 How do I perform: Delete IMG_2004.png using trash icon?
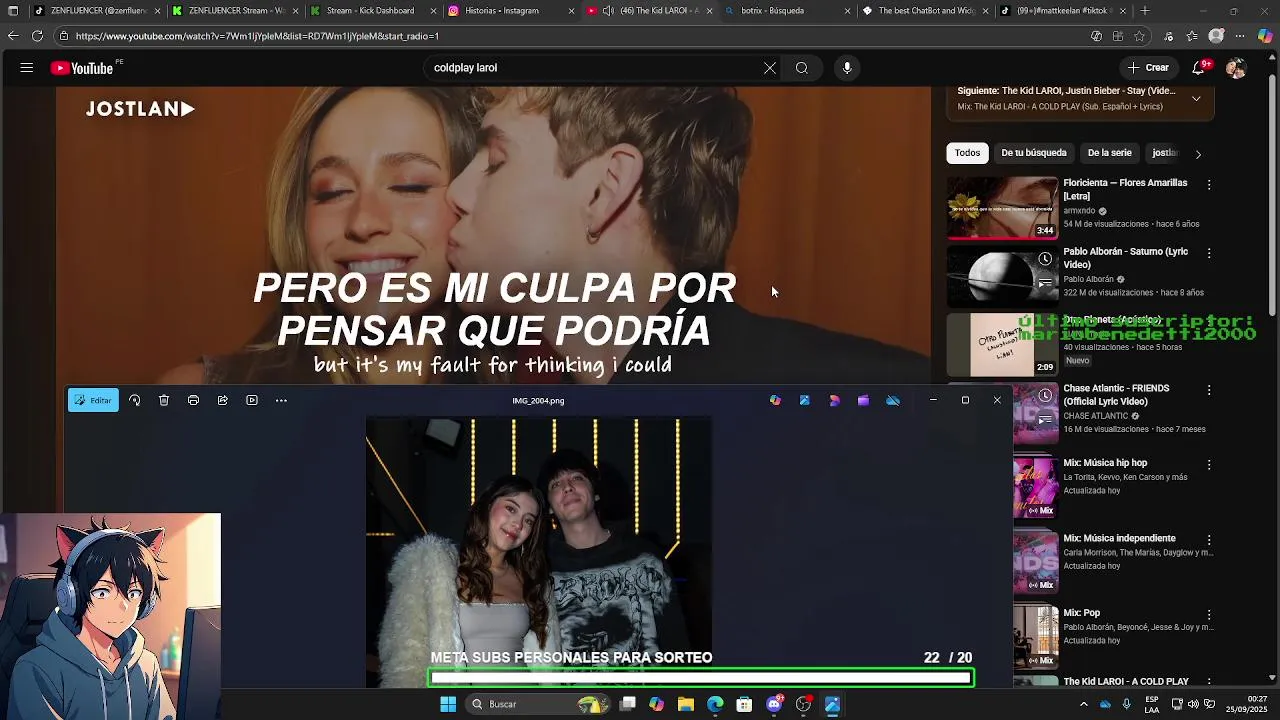click(x=164, y=400)
